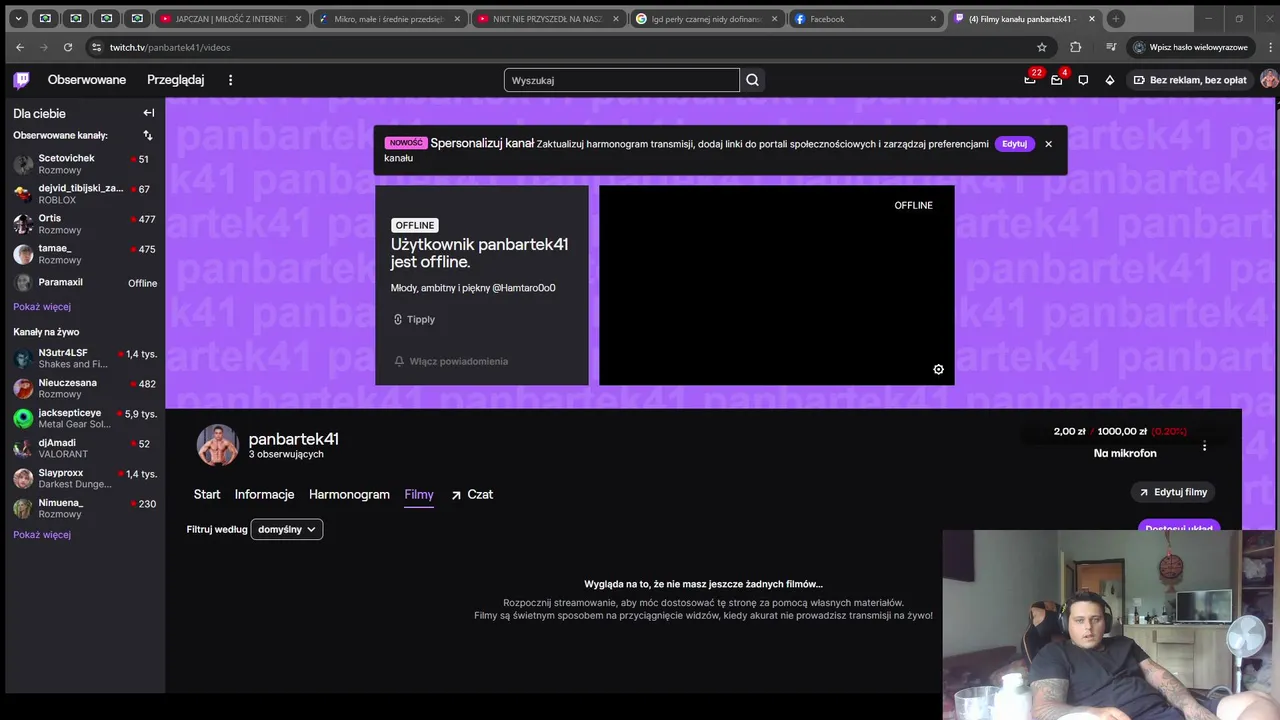Switch to the Facebook browser tab
Viewport: 1280px width, 720px height.
click(864, 18)
